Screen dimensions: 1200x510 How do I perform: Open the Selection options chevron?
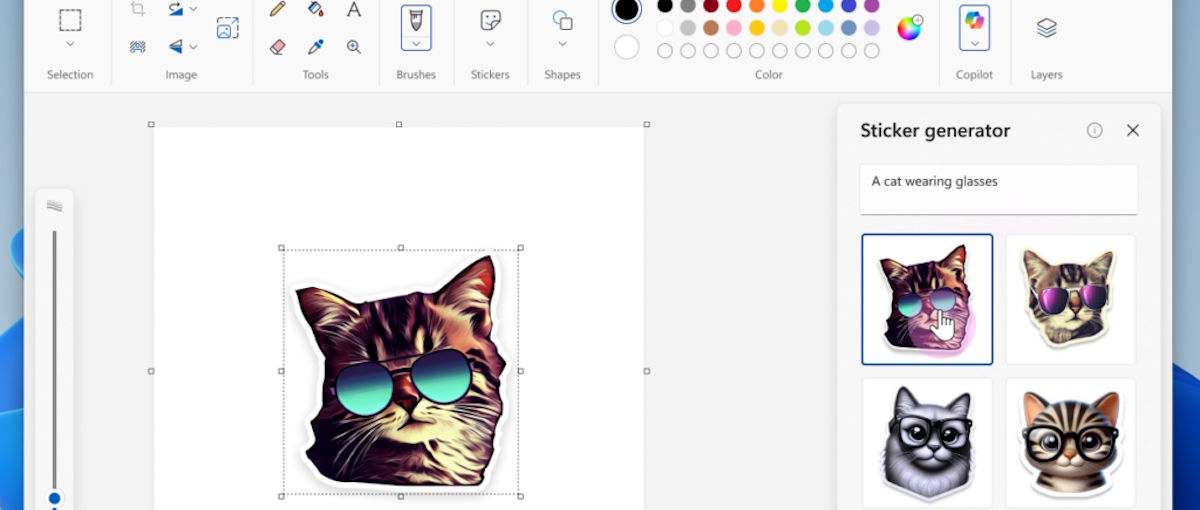click(70, 44)
